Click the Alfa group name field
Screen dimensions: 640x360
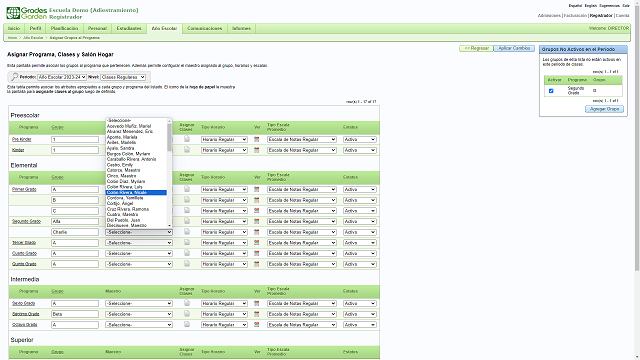(x=75, y=222)
